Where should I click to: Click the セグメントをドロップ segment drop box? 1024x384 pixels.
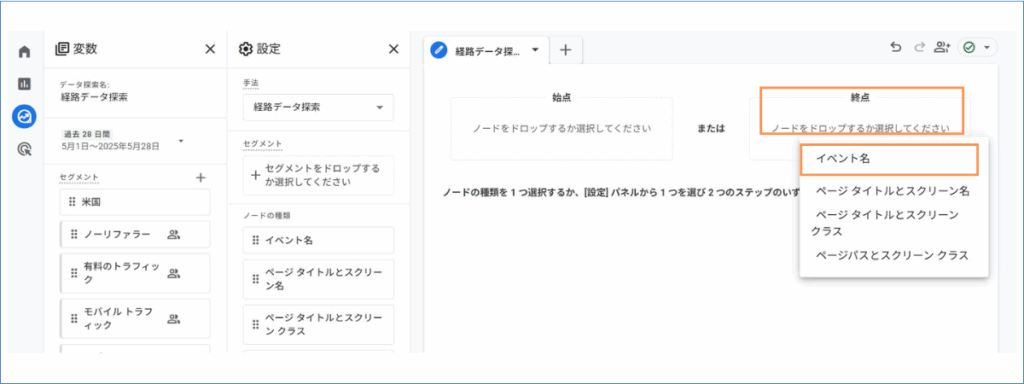(x=318, y=175)
